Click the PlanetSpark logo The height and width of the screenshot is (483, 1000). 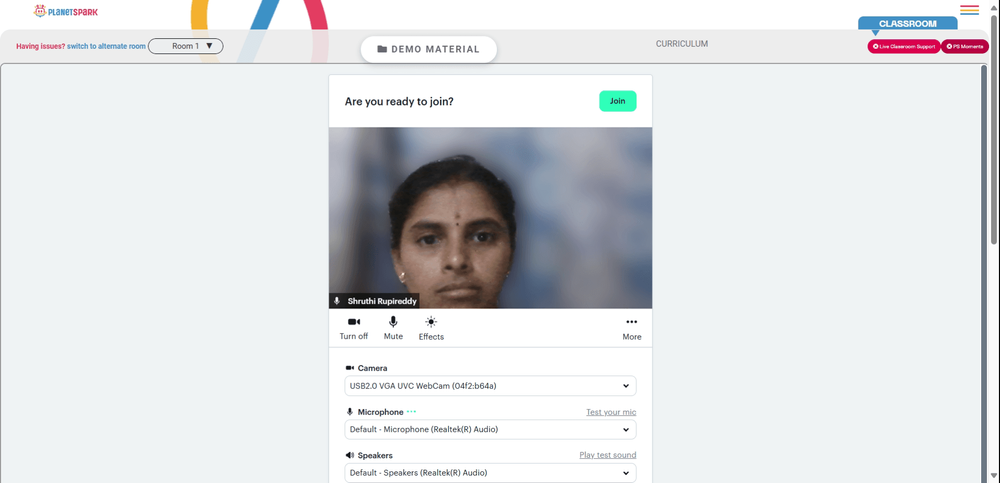66,11
